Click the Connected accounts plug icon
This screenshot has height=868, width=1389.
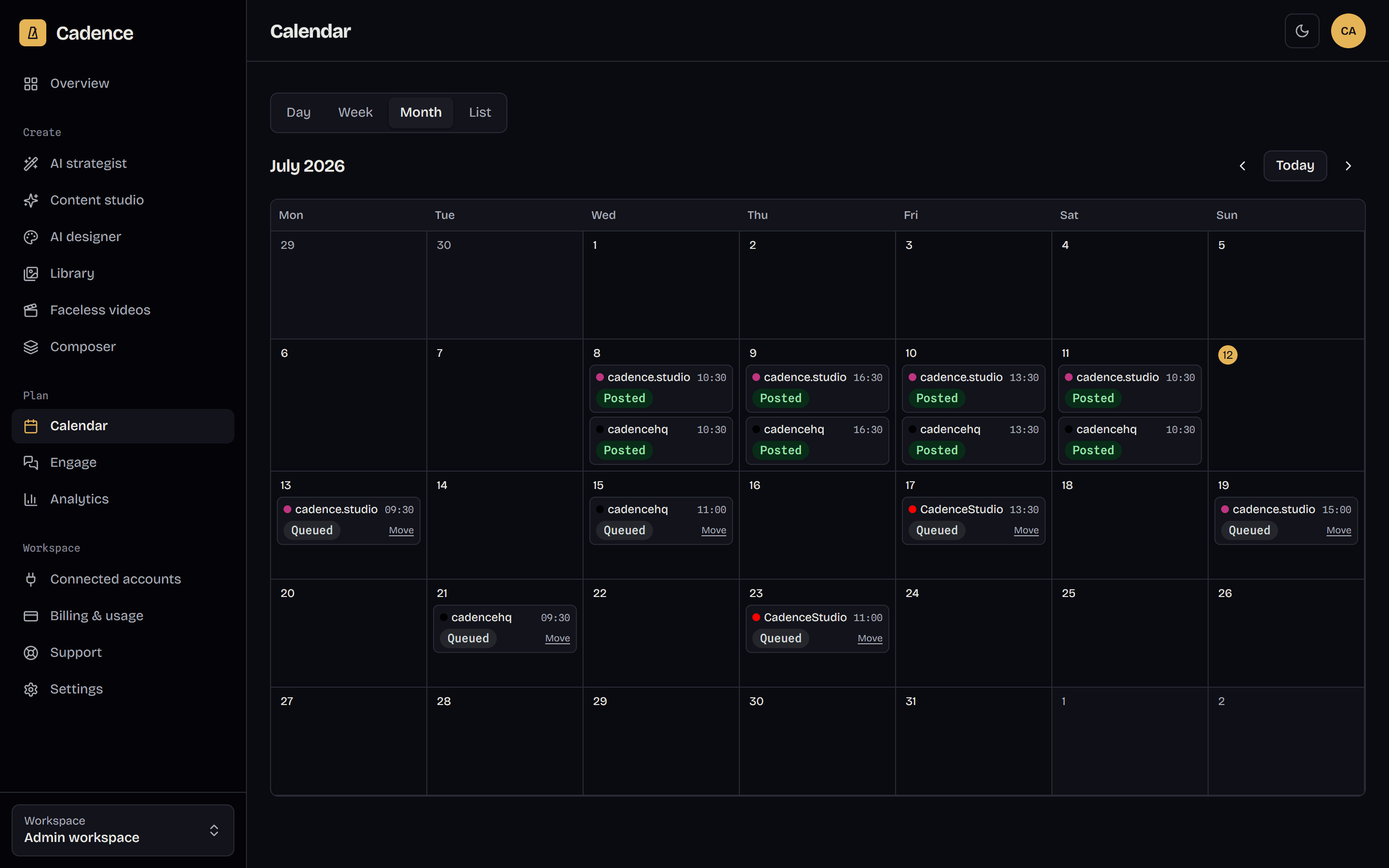pyautogui.click(x=31, y=579)
